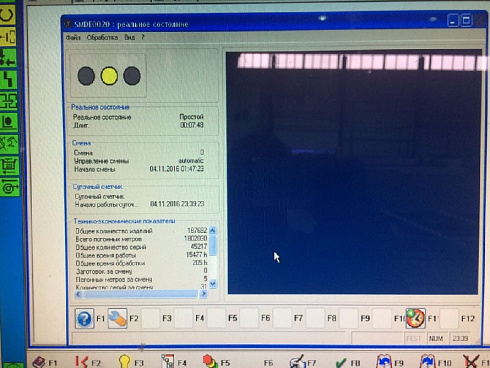
Task: Click the horizontal scroll-left arrow
Action: (x=78, y=294)
